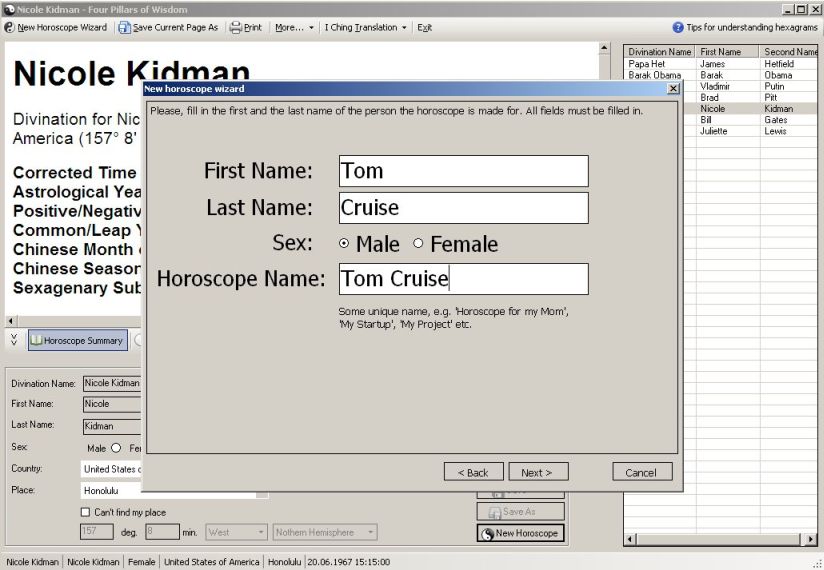
Task: Click the Last Name field containing Kidman
Action: coord(112,426)
